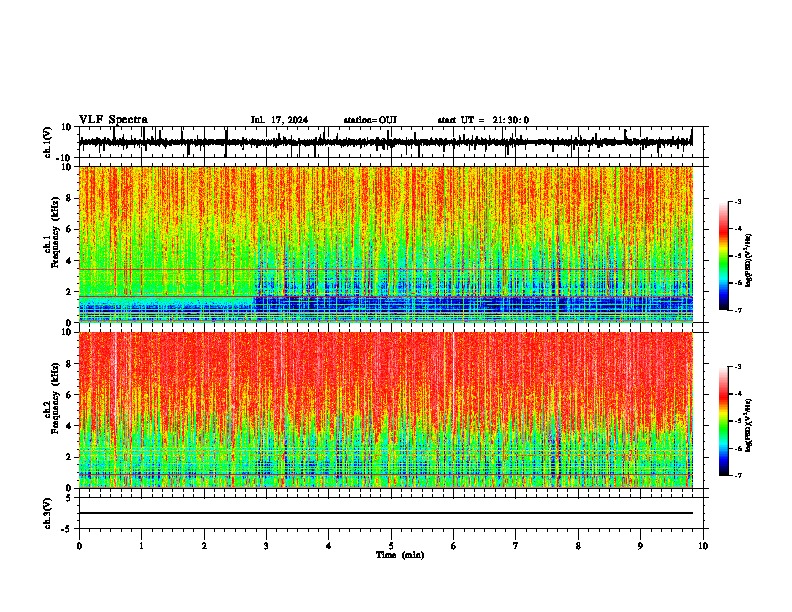Click the "10" label ending the time axis
Screen dimensions: 792x612
(703, 546)
